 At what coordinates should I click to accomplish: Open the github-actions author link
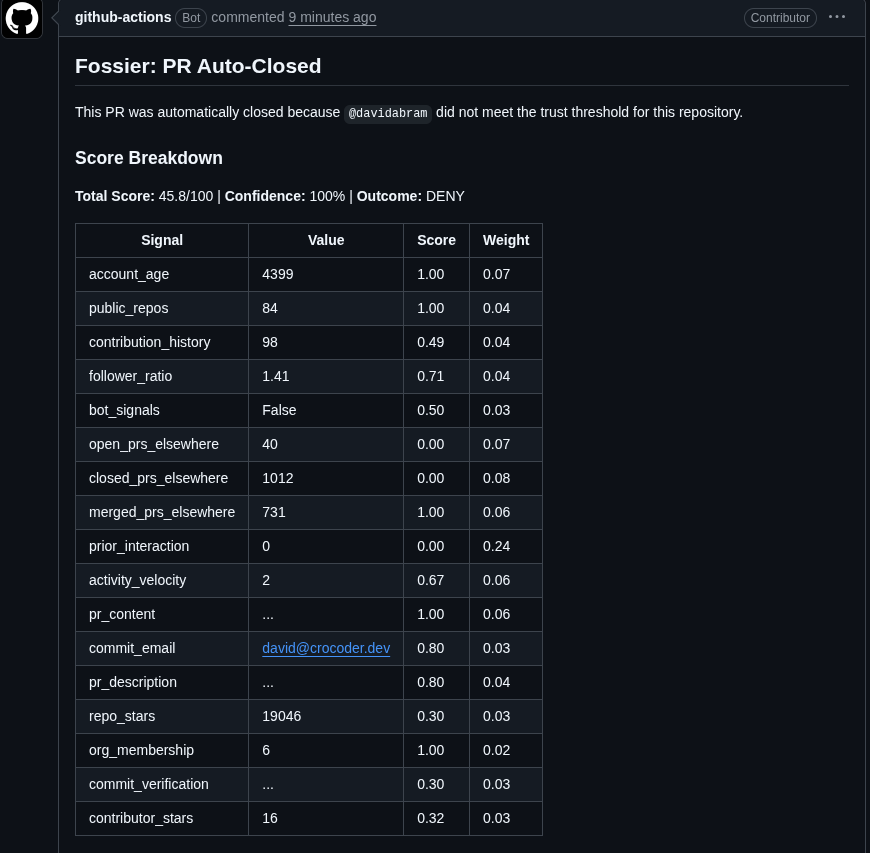click(x=123, y=17)
